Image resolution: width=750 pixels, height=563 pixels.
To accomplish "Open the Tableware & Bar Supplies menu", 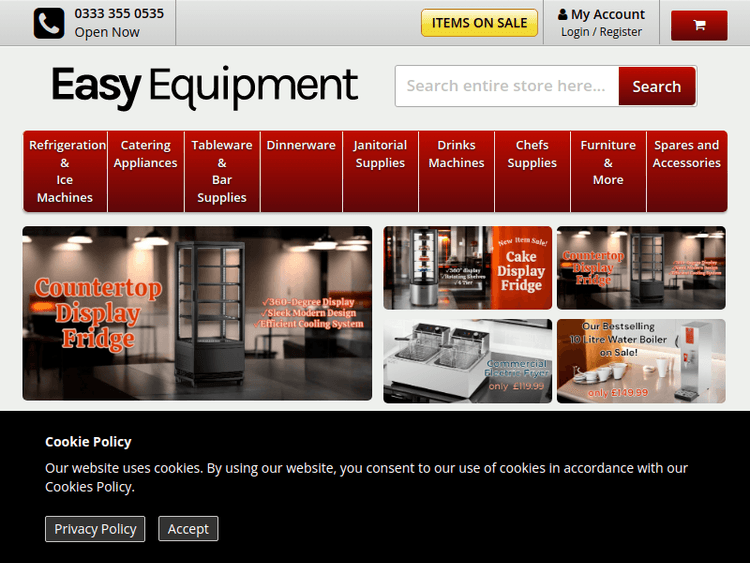I will [222, 171].
